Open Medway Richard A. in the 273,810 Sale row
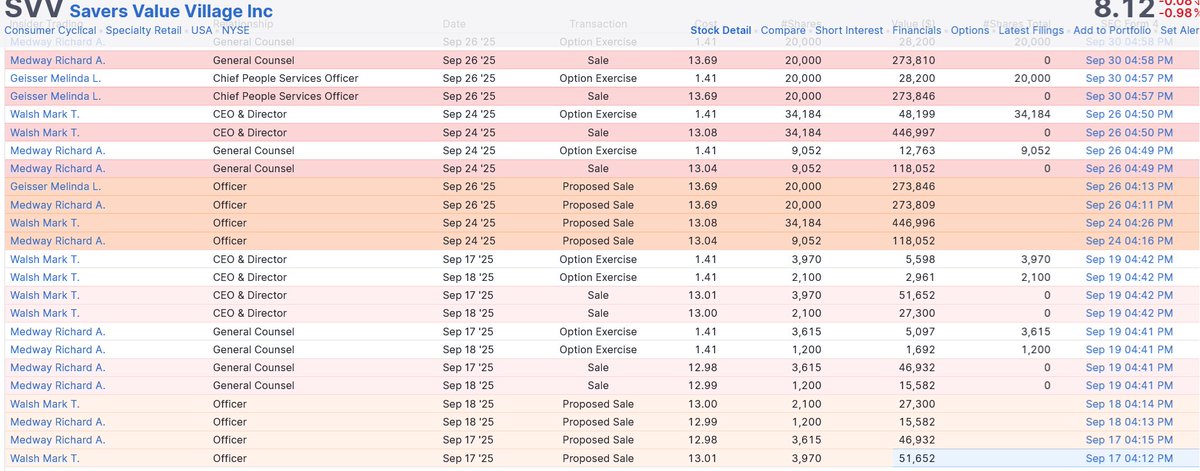Image resolution: width=1200 pixels, height=471 pixels. click(x=57, y=60)
